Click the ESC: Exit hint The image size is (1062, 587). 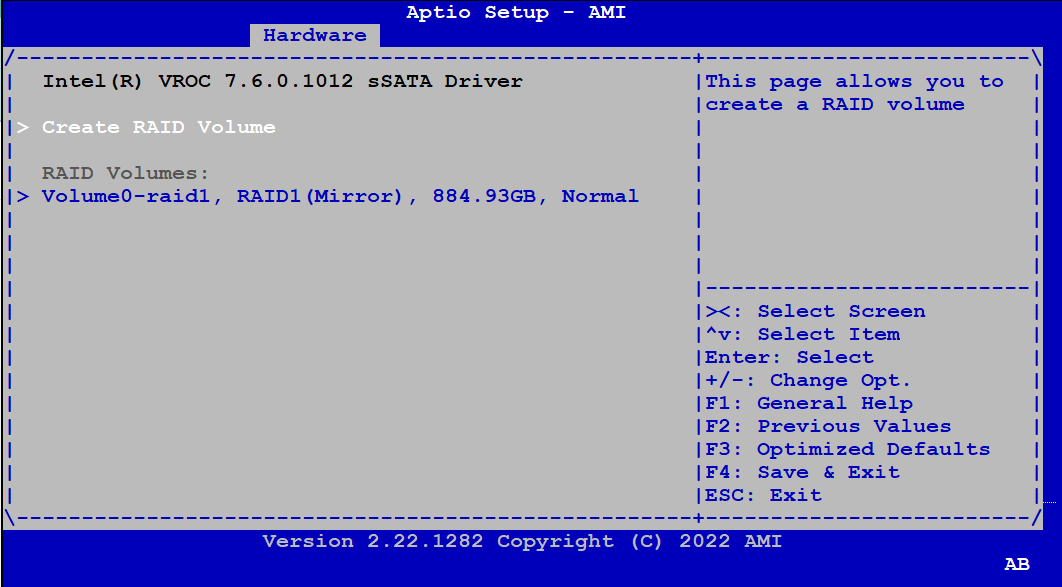763,496
